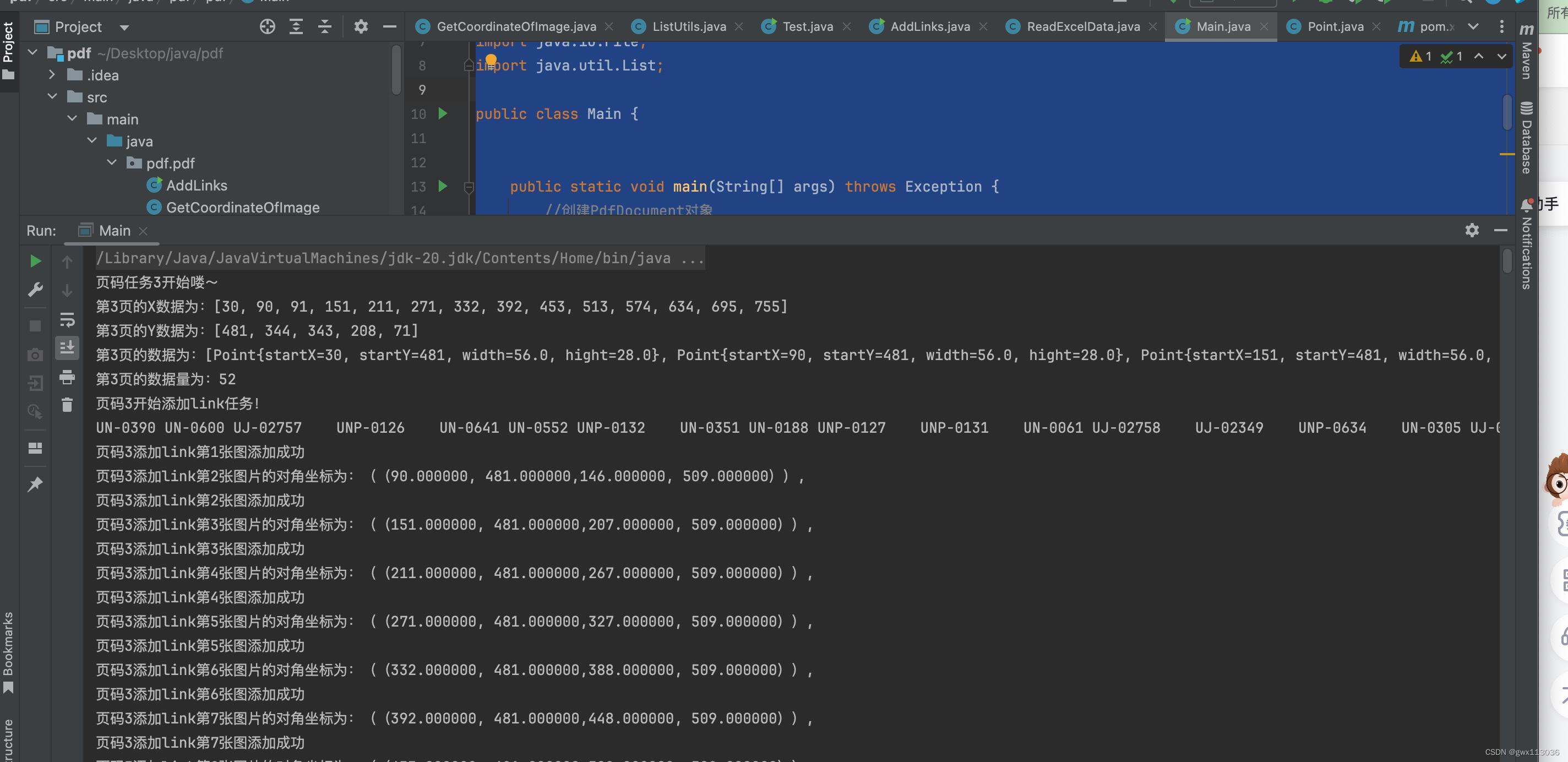The height and width of the screenshot is (762, 1568).
Task: Click collapse all icon in Project panel
Action: (x=324, y=27)
